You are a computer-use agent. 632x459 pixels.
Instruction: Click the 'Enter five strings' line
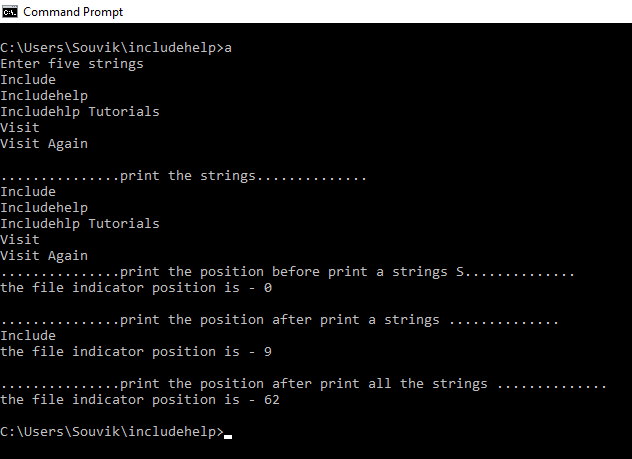(x=72, y=64)
